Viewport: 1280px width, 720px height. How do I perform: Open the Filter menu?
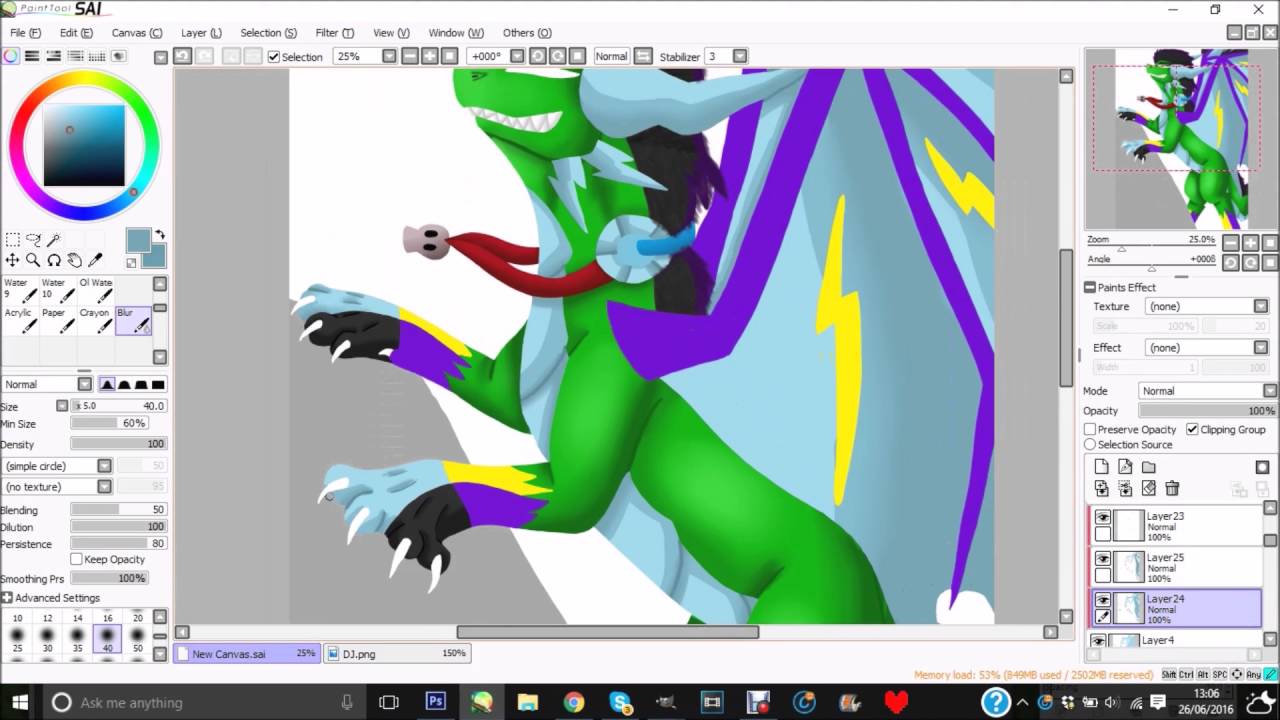pyautogui.click(x=334, y=33)
